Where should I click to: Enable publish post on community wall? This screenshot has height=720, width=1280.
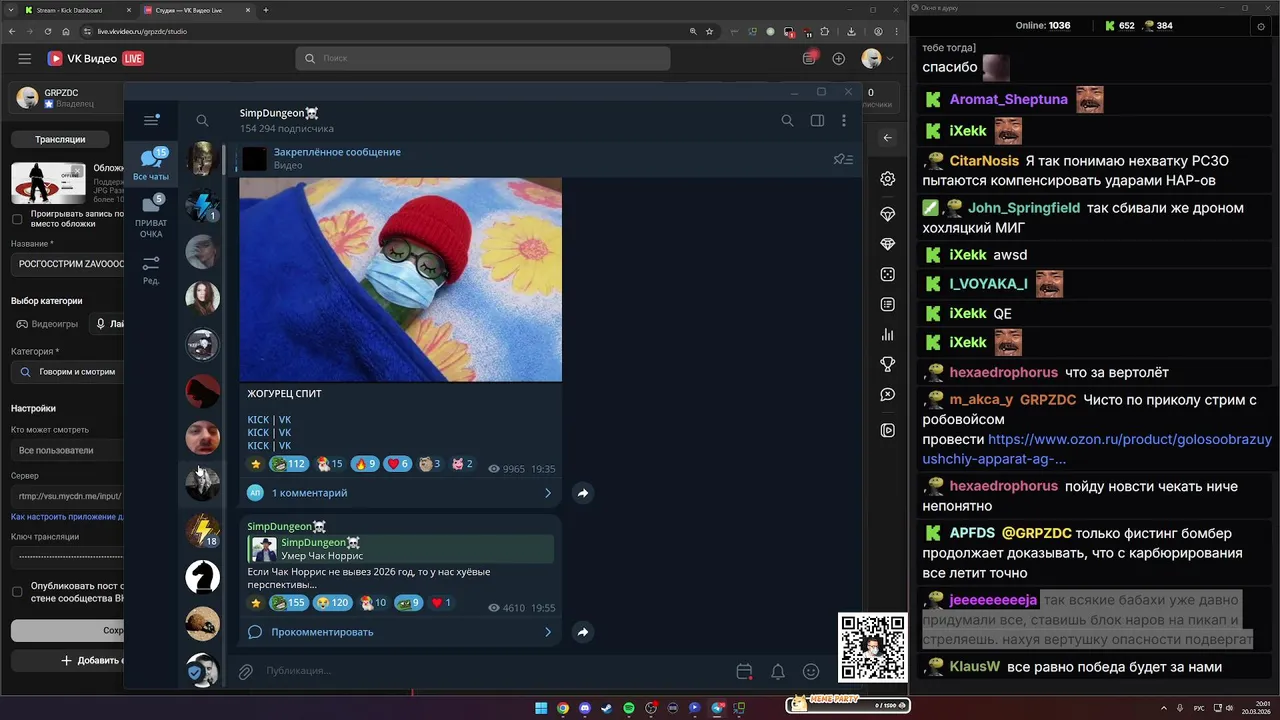(17, 592)
